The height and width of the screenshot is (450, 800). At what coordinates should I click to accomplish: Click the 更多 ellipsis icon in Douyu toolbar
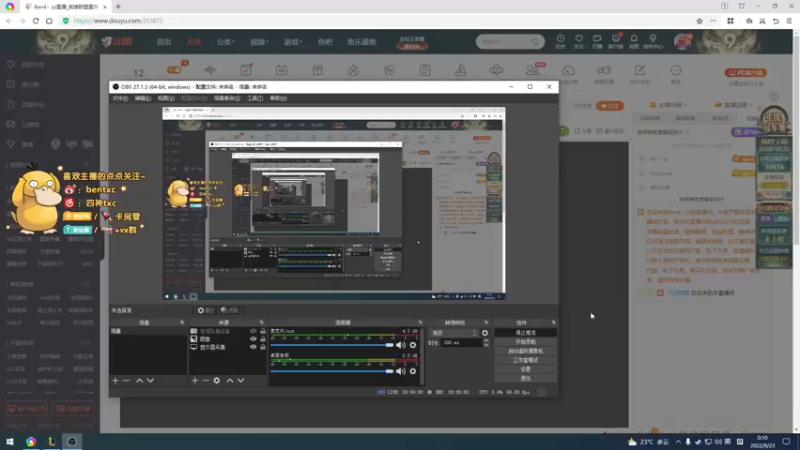coord(676,70)
